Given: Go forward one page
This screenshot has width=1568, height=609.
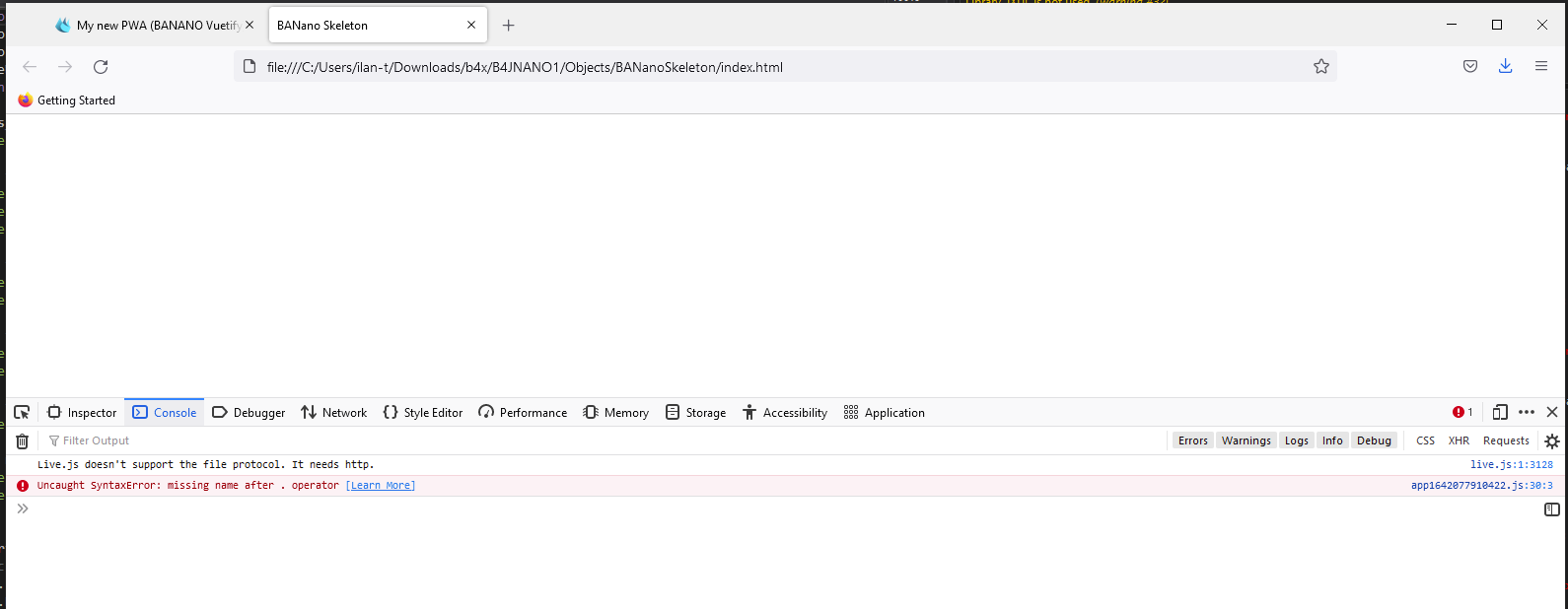Looking at the screenshot, I should point(65,67).
